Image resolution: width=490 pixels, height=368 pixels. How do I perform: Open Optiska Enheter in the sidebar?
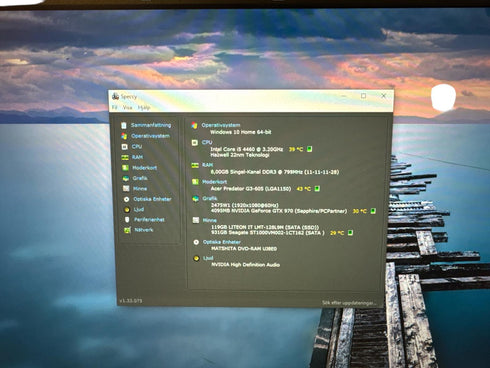point(152,199)
